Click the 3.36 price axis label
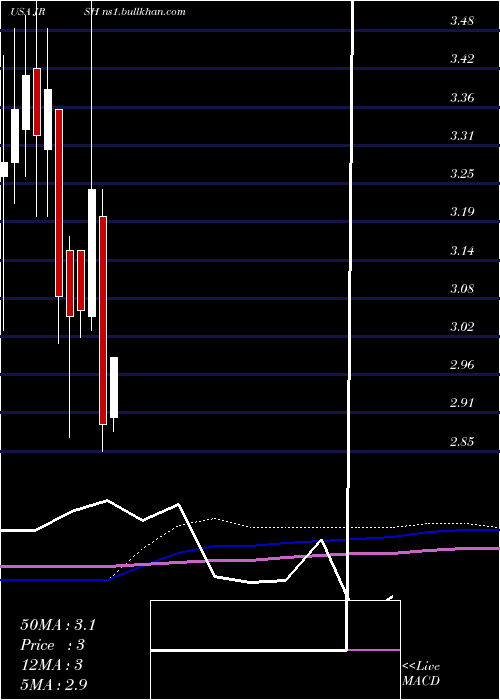Screen dimensions: 500x700 462,97
